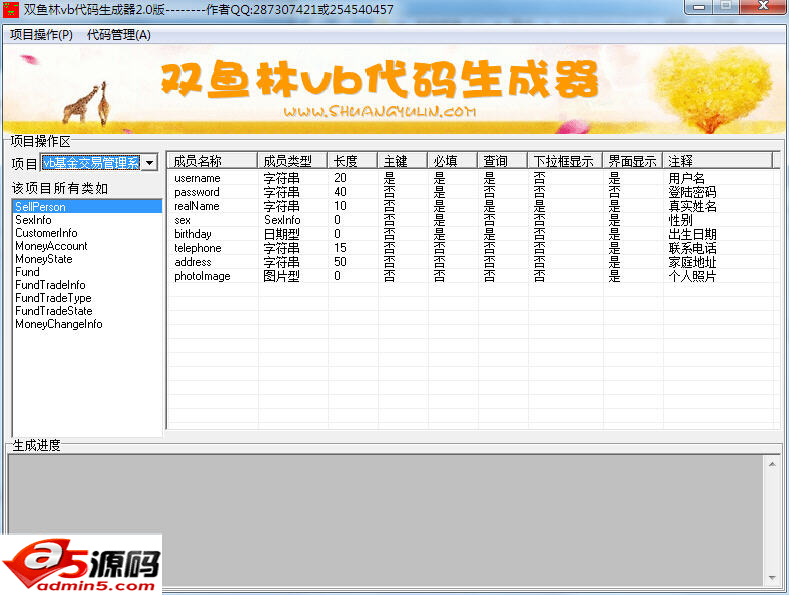Click length value 40 for password
Screen dimensions: 789x595
[x=340, y=192]
